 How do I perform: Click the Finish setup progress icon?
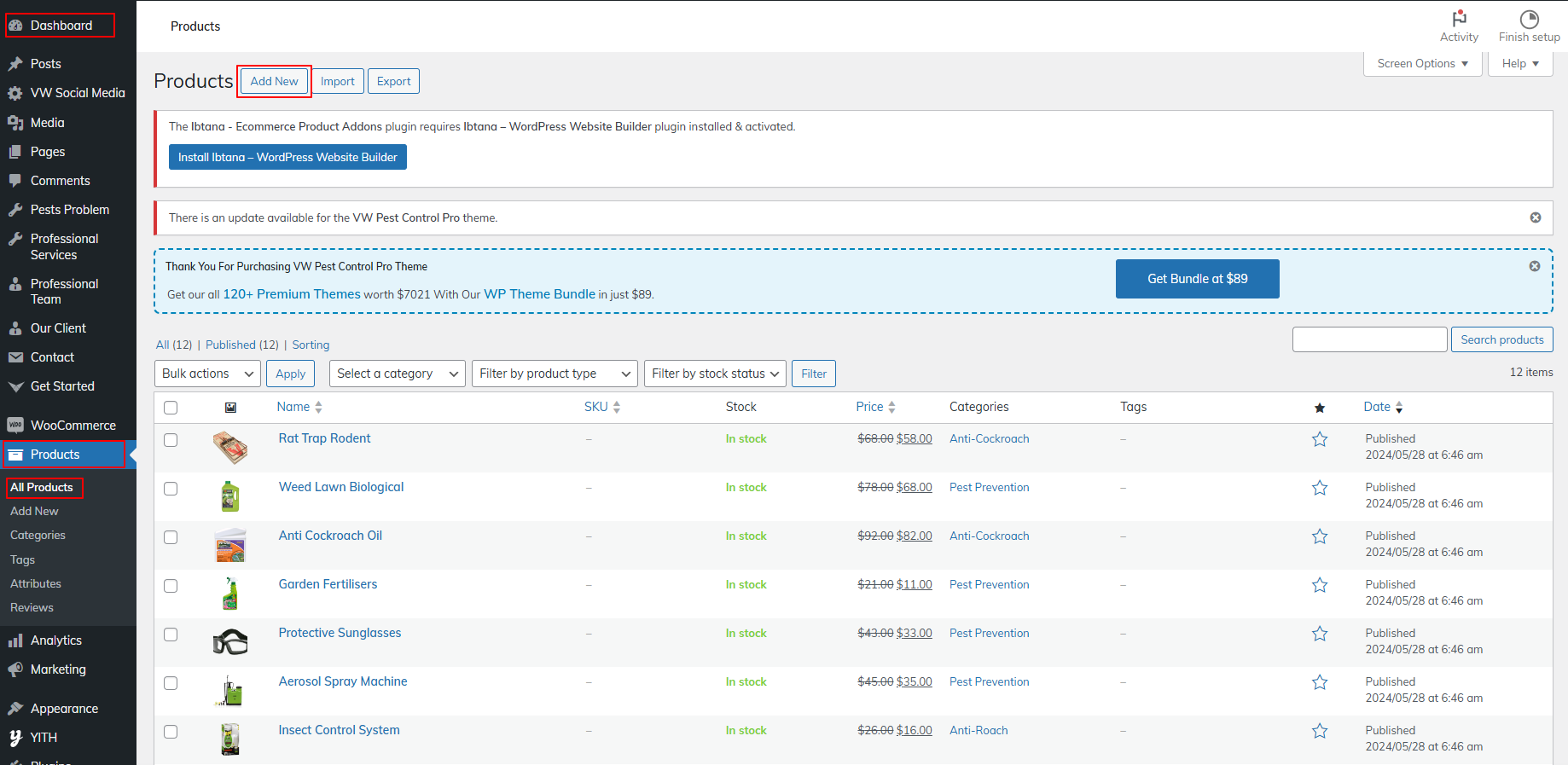pos(1529,19)
